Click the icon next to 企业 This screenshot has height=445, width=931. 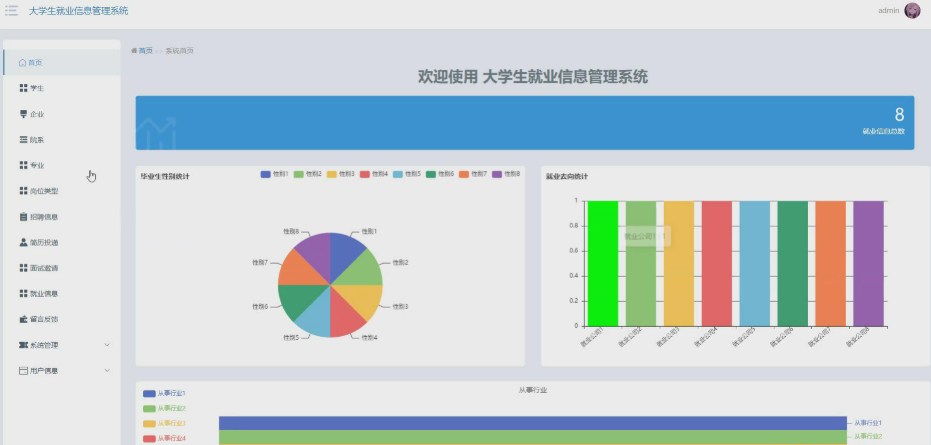[x=23, y=114]
